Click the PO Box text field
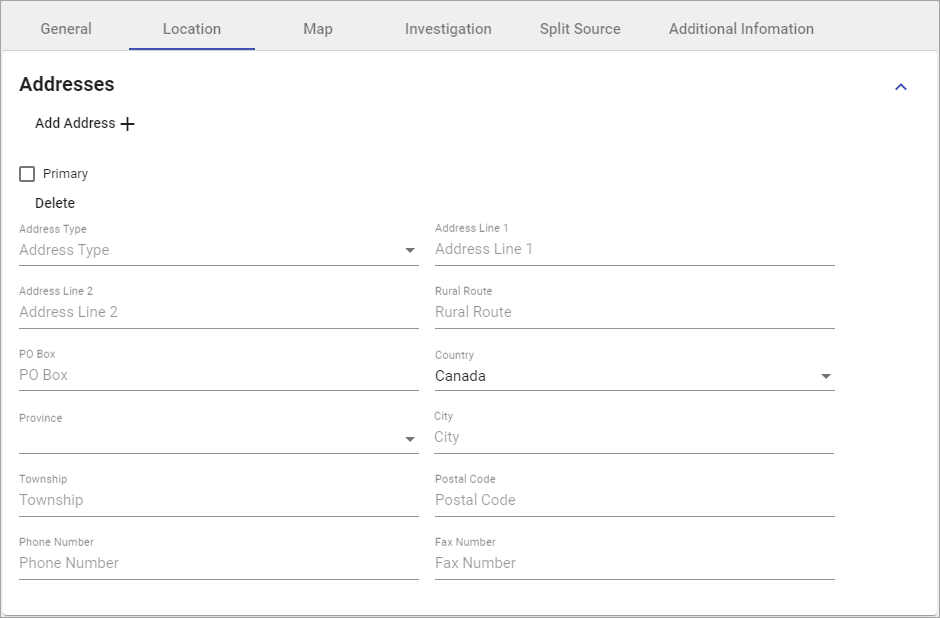 click(x=218, y=375)
